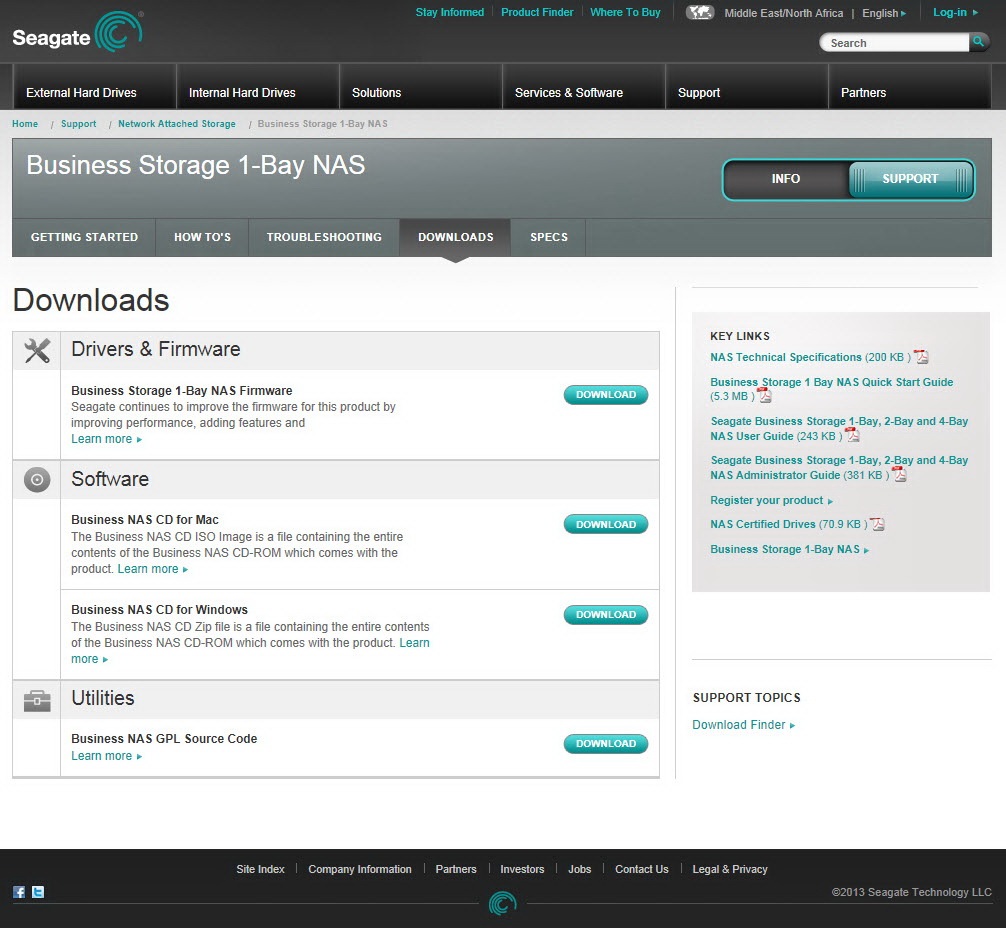Screen dimensions: 1006x928
Task: Switch to the INFO toggle option
Action: 786,179
